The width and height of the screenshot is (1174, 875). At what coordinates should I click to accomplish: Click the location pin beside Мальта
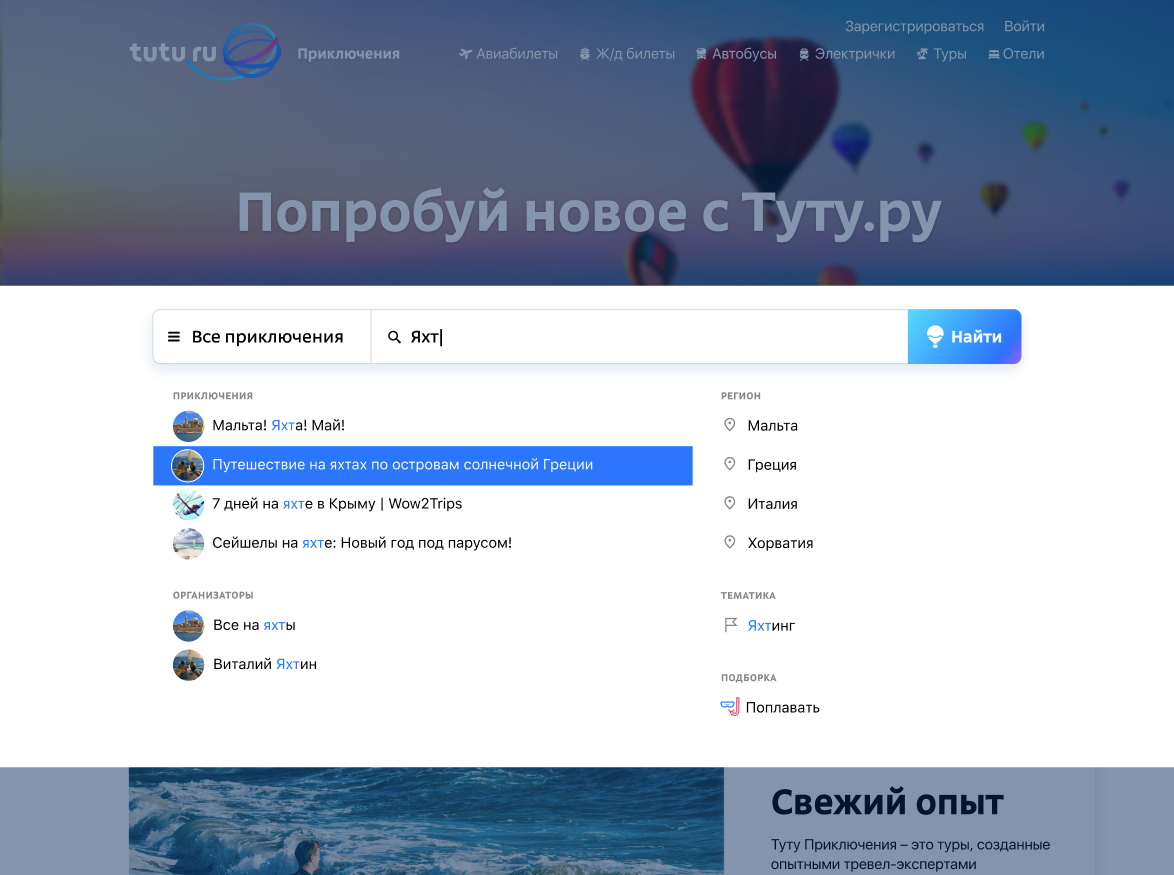pos(729,424)
